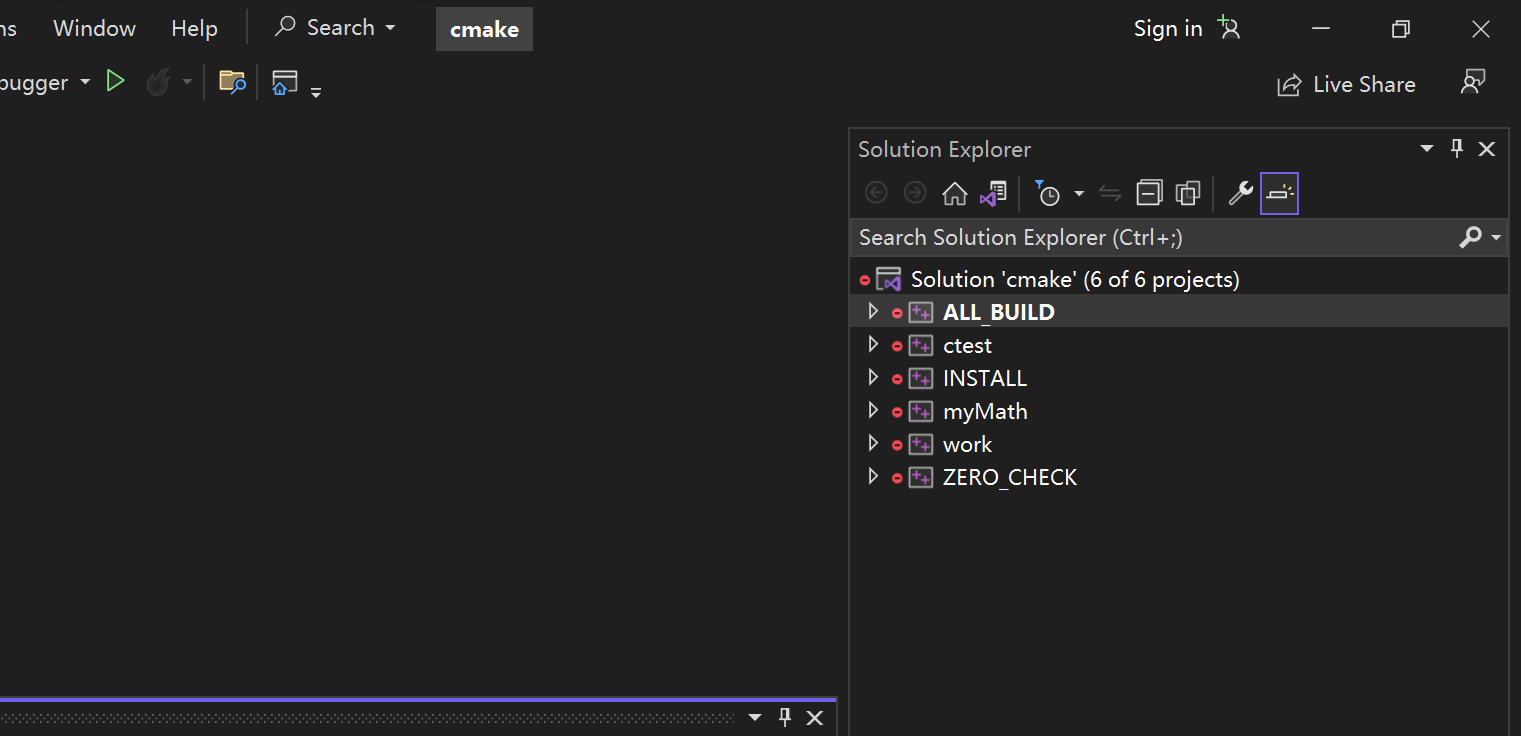
Task: Toggle bottom panel auto-hide pin
Action: coord(785,717)
